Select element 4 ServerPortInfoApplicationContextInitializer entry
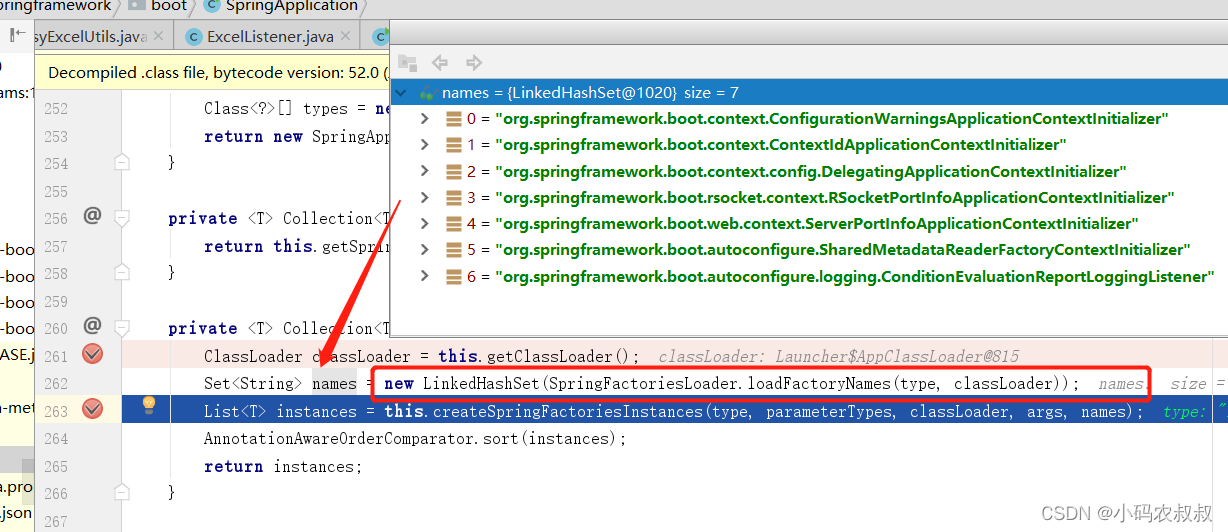 [816, 224]
